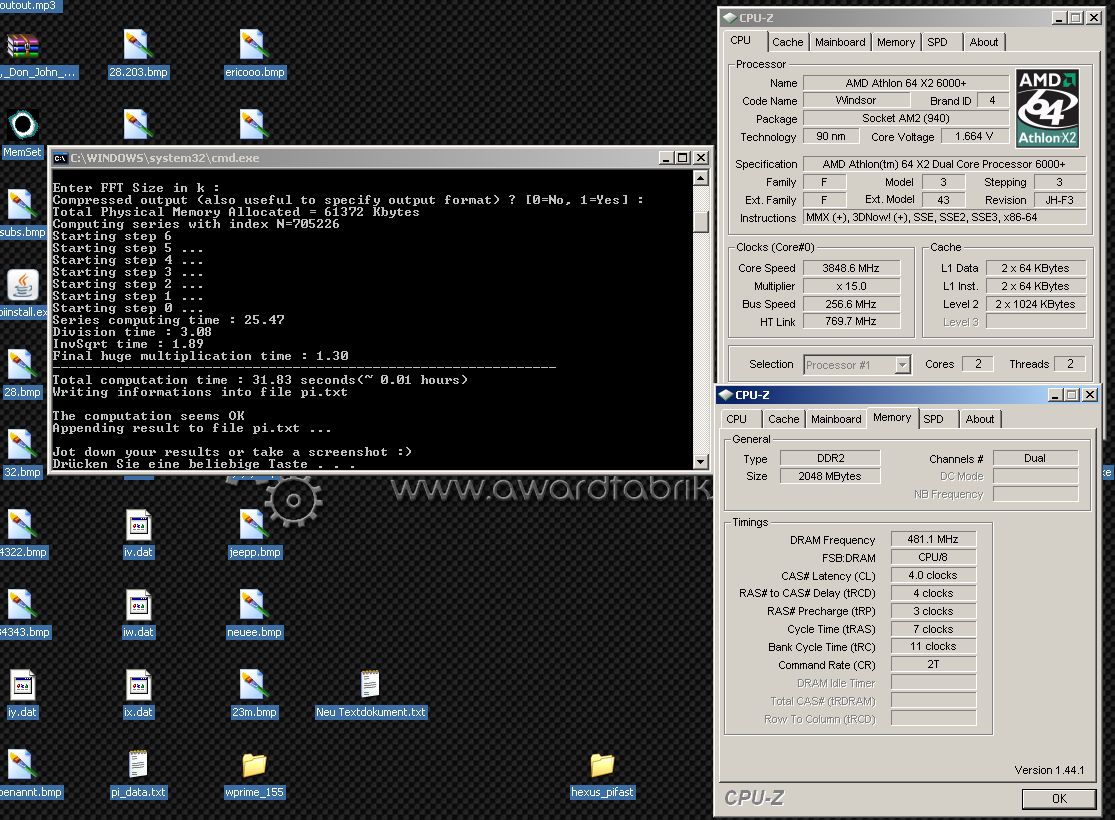
Task: Select the iw.dat file icon
Action: coord(138,614)
